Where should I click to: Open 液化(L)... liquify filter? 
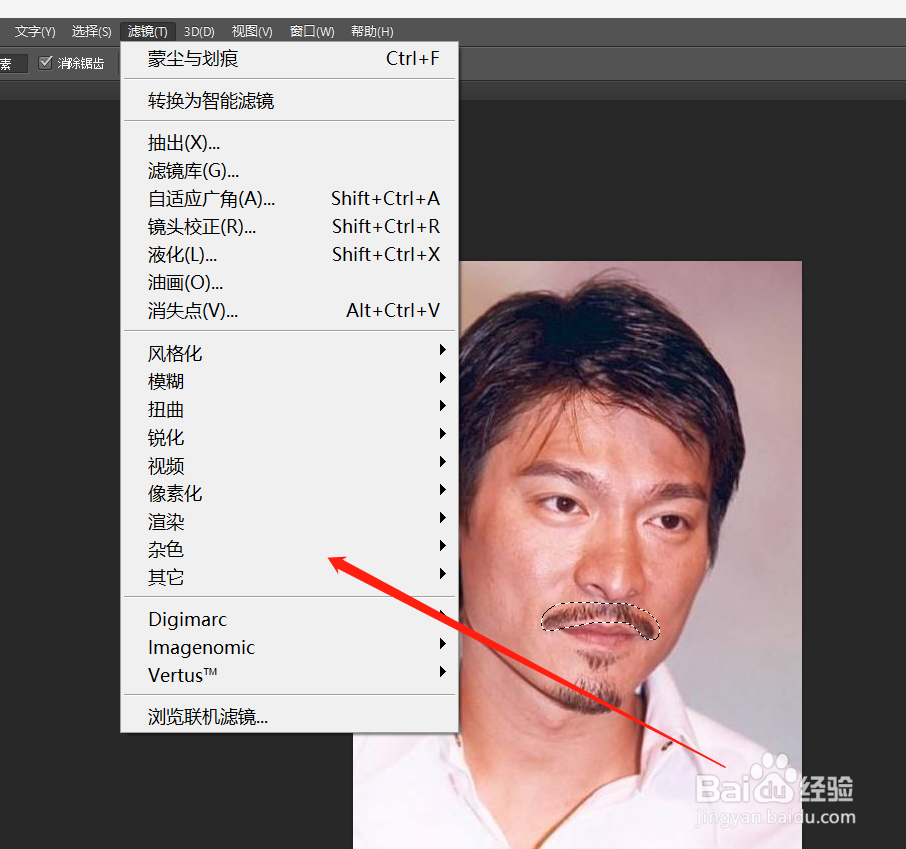(x=289, y=254)
